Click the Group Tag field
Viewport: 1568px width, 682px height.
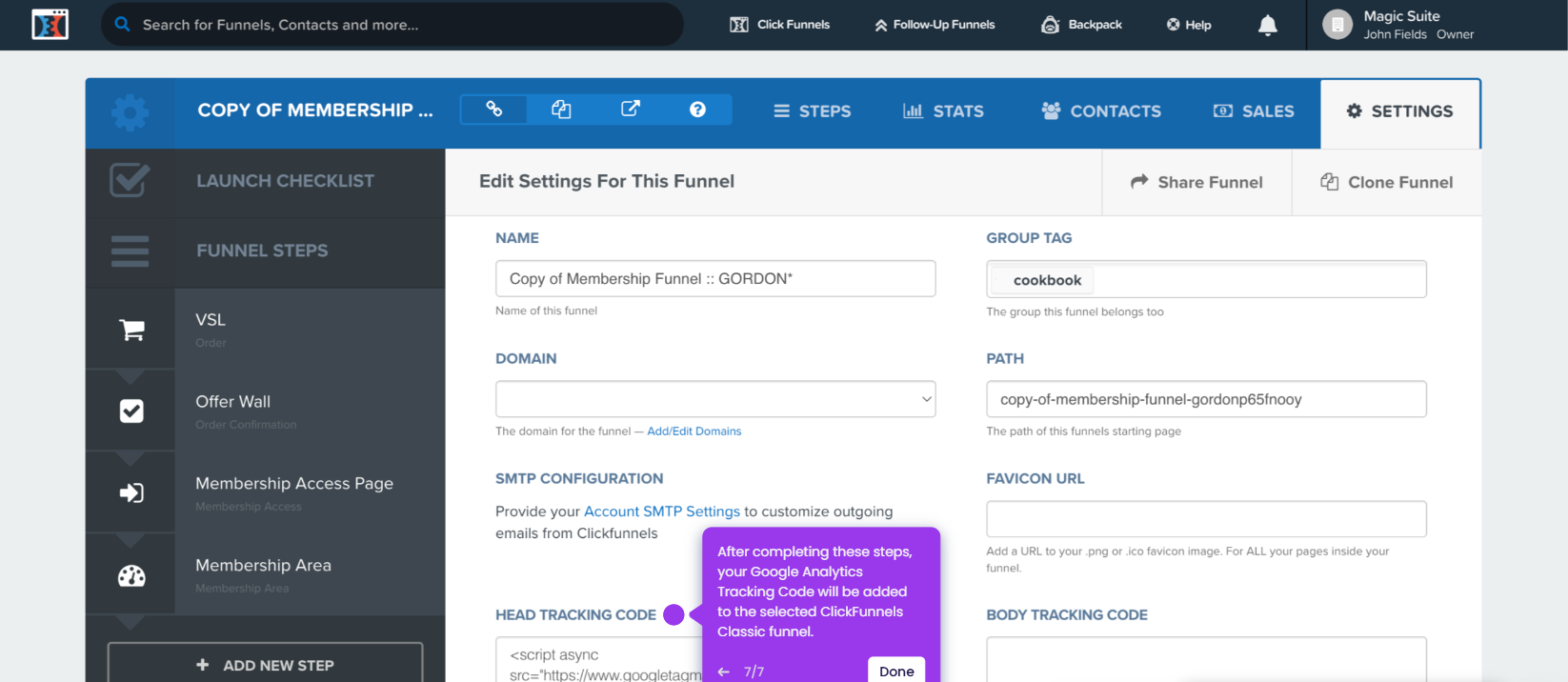(1206, 279)
